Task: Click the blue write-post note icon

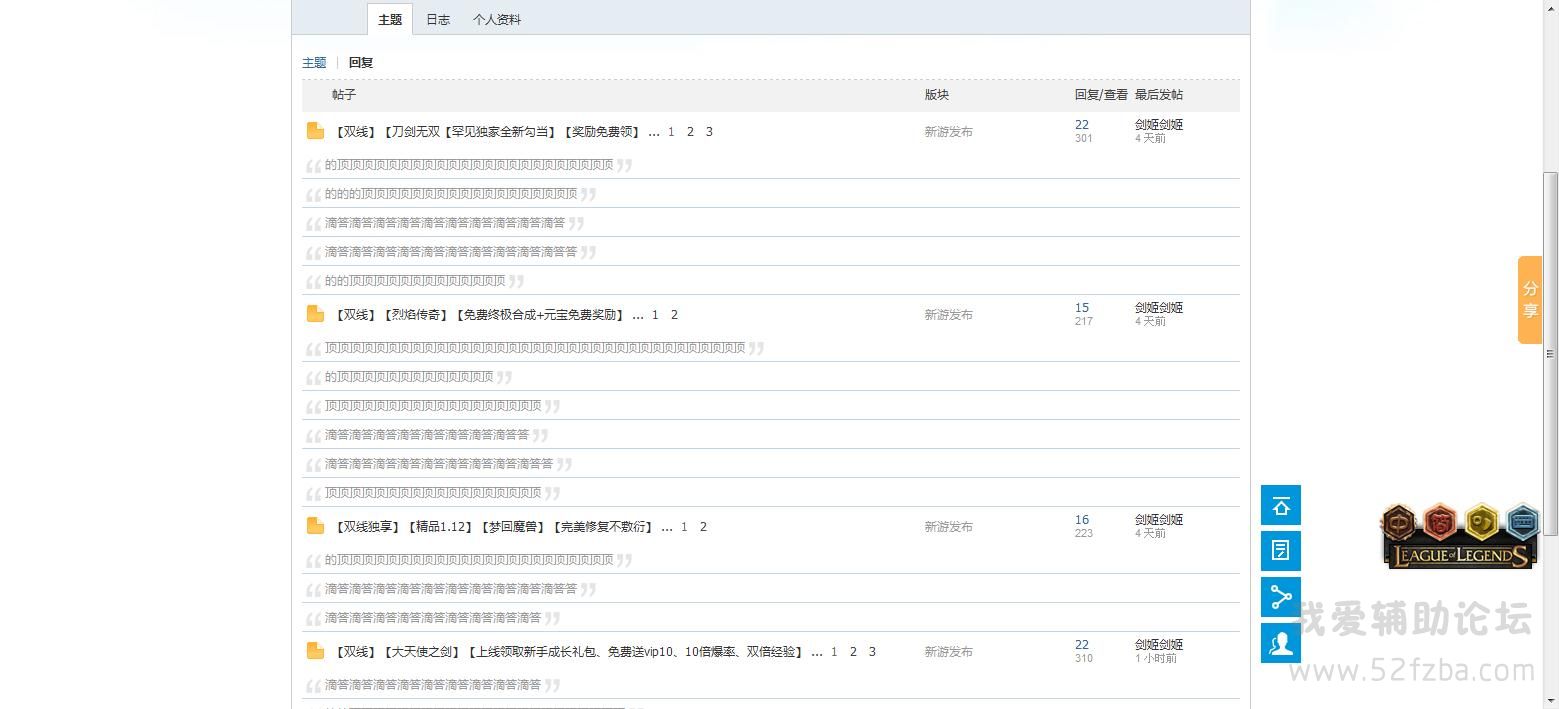Action: (1280, 551)
